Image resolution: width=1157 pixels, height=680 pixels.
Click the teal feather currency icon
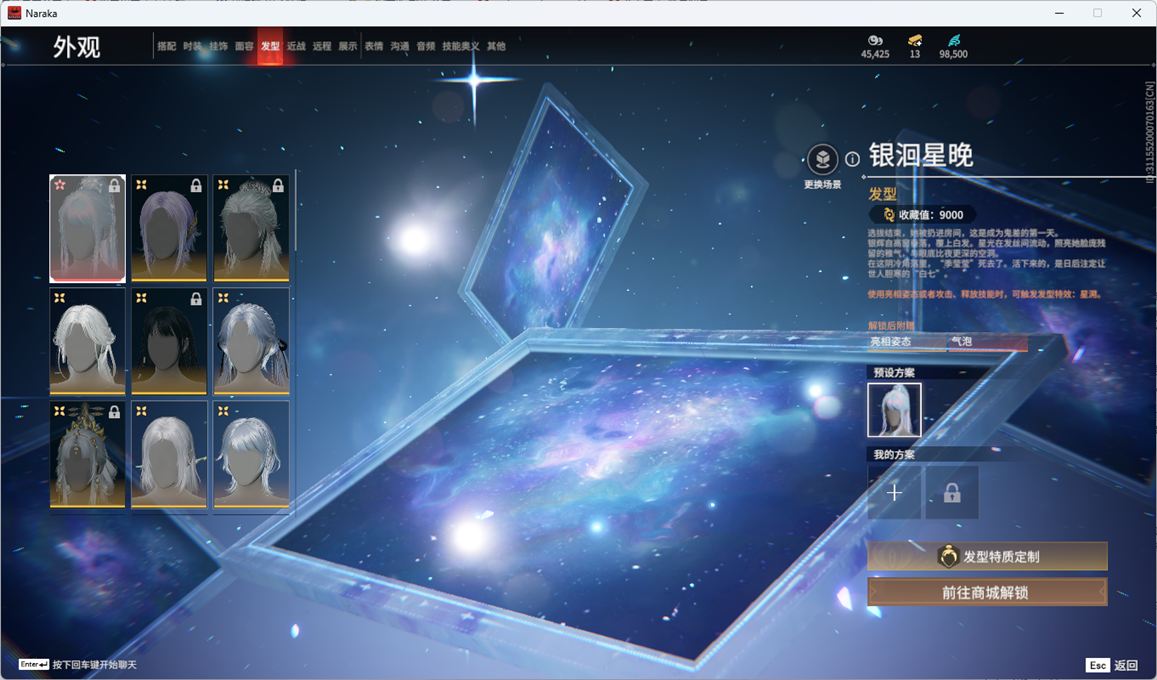tap(953, 40)
